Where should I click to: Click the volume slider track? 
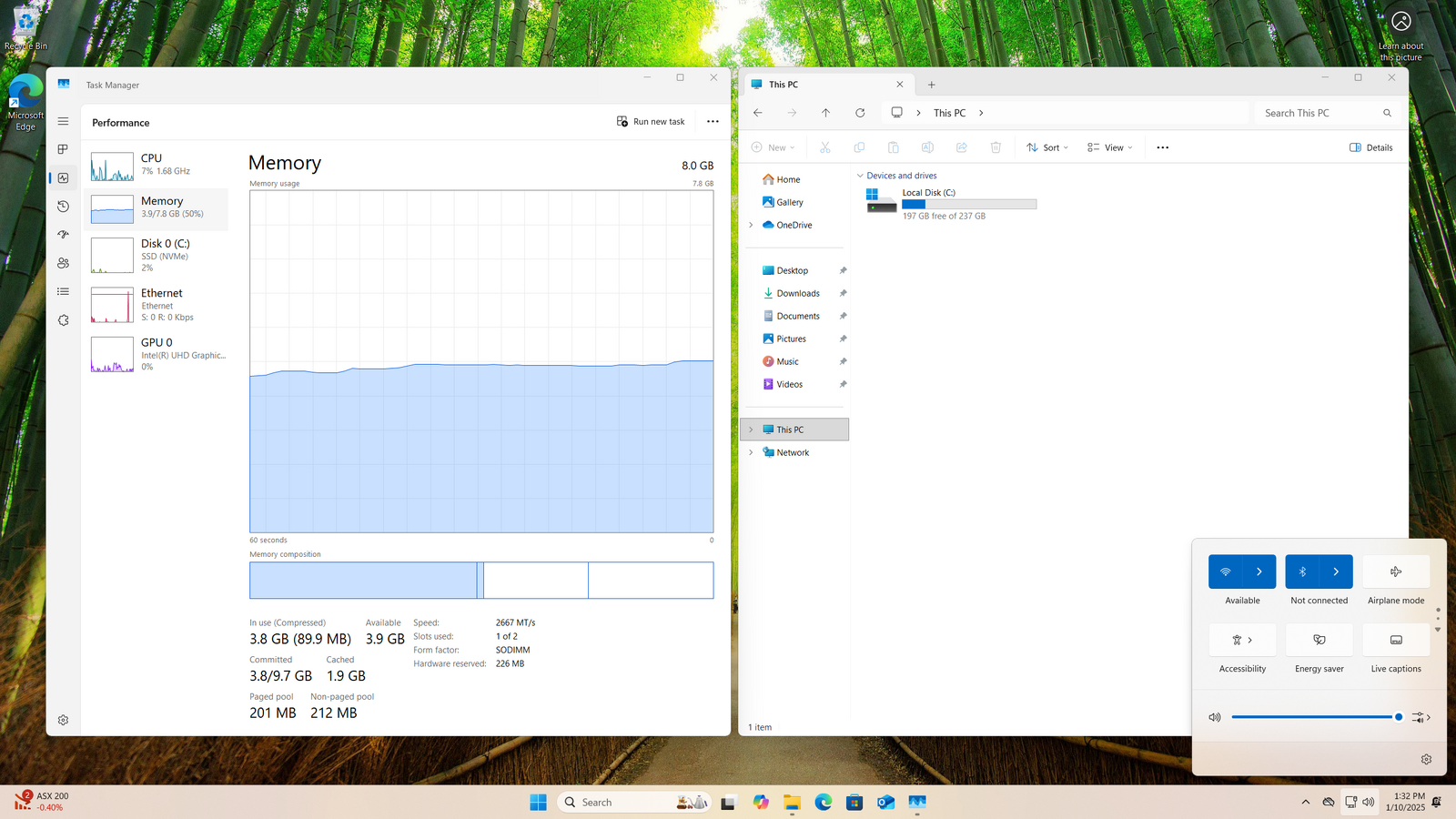(1310, 717)
